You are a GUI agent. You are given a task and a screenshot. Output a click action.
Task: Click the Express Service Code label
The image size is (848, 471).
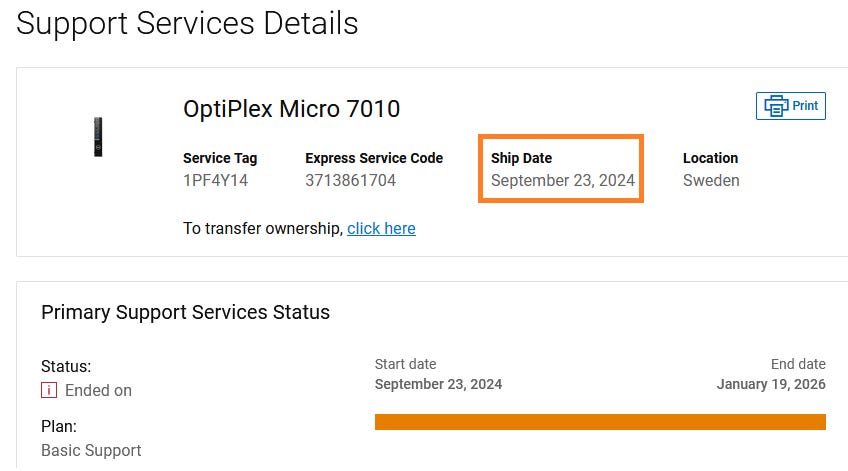pos(374,158)
